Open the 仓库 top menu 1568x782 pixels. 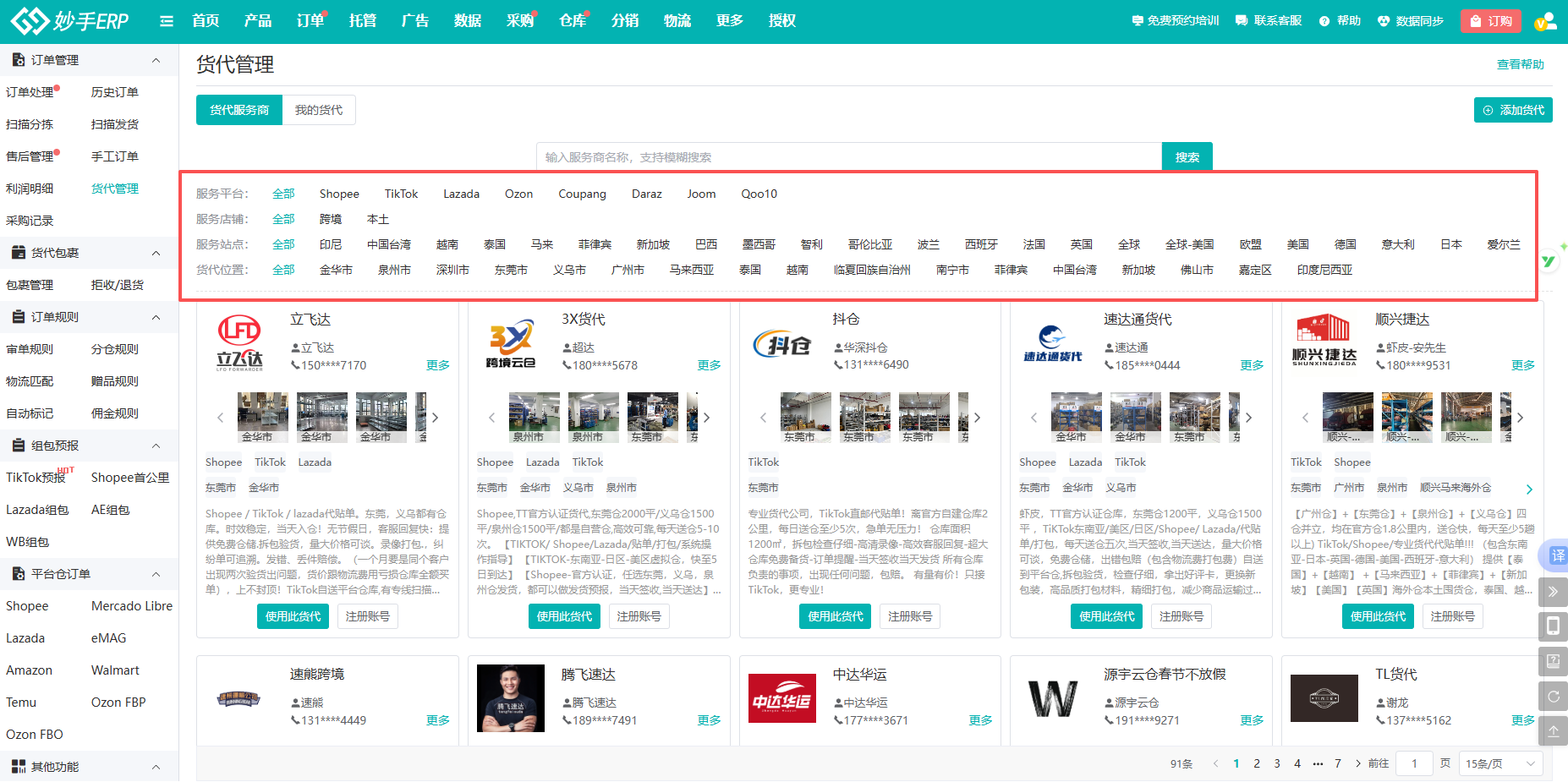coord(573,21)
